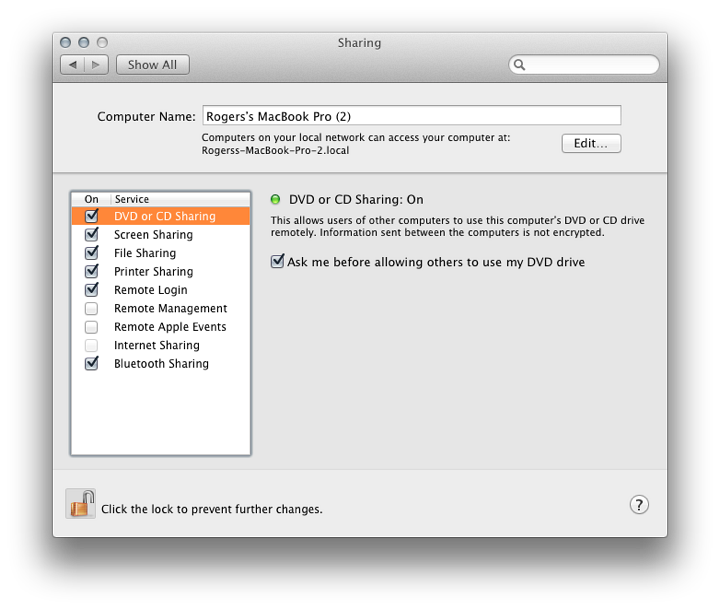Toggle the Printer Sharing checkbox
Viewport: 720px width, 610px height.
click(x=91, y=271)
